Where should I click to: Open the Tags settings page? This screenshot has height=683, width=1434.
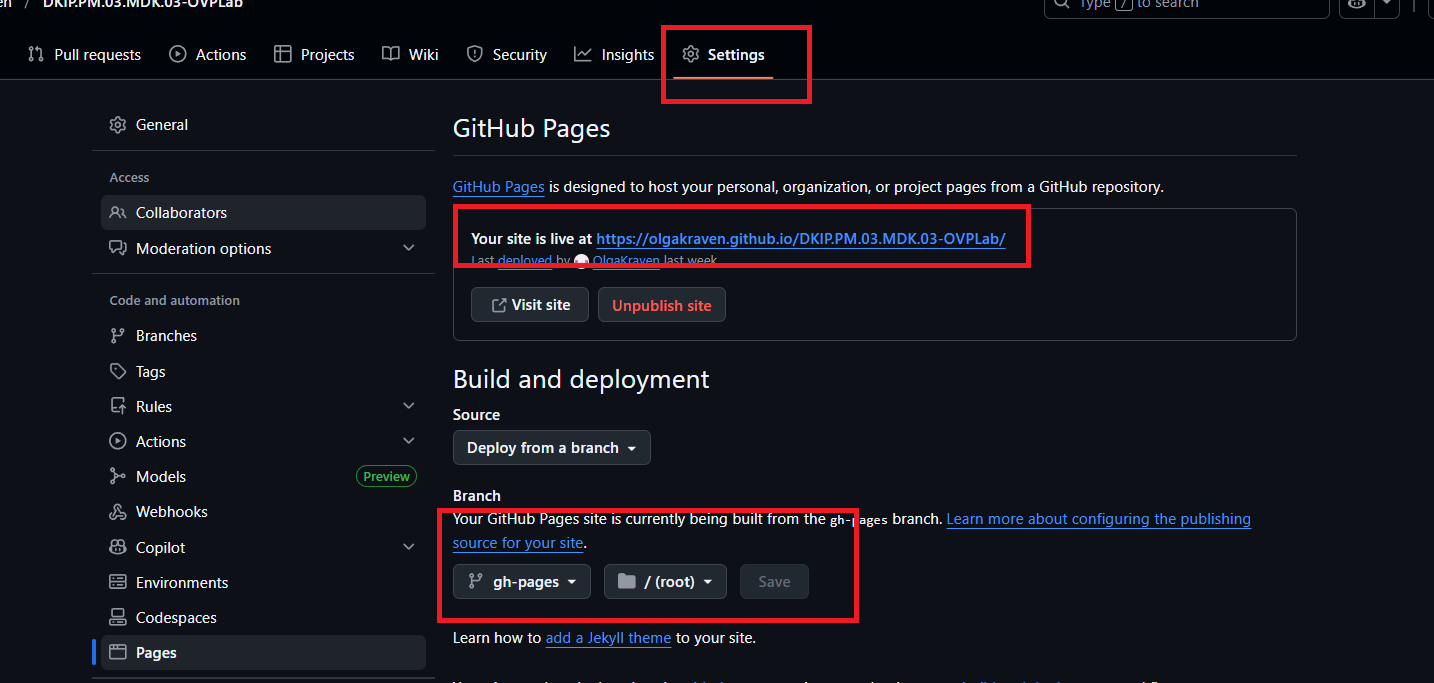[263, 372]
